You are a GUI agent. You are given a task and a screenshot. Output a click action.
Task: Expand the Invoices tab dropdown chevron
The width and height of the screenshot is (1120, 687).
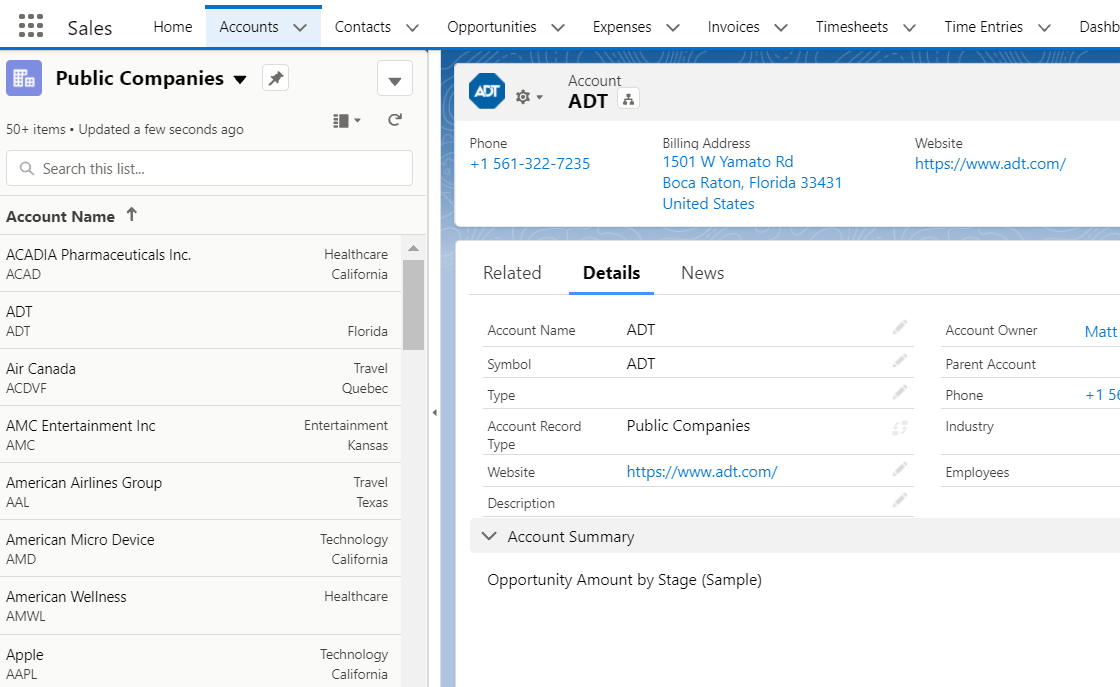coord(781,27)
